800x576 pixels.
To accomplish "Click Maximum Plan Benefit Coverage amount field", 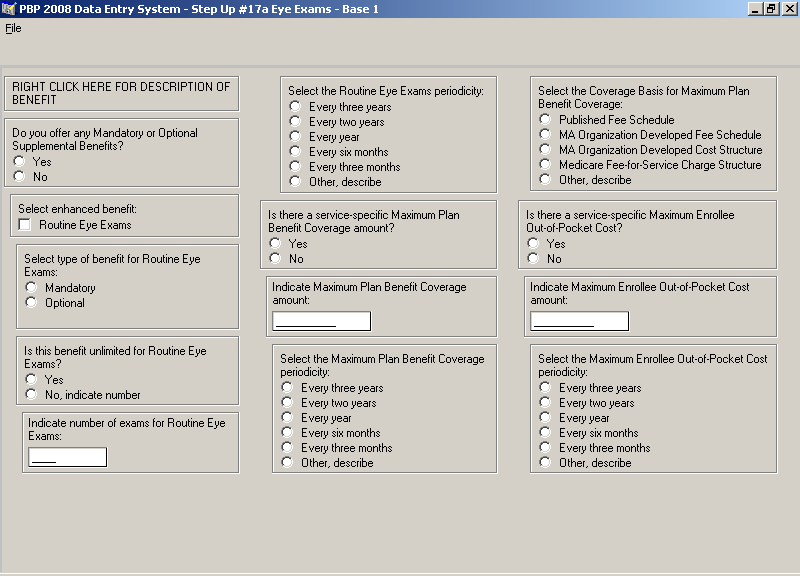I will 321,321.
